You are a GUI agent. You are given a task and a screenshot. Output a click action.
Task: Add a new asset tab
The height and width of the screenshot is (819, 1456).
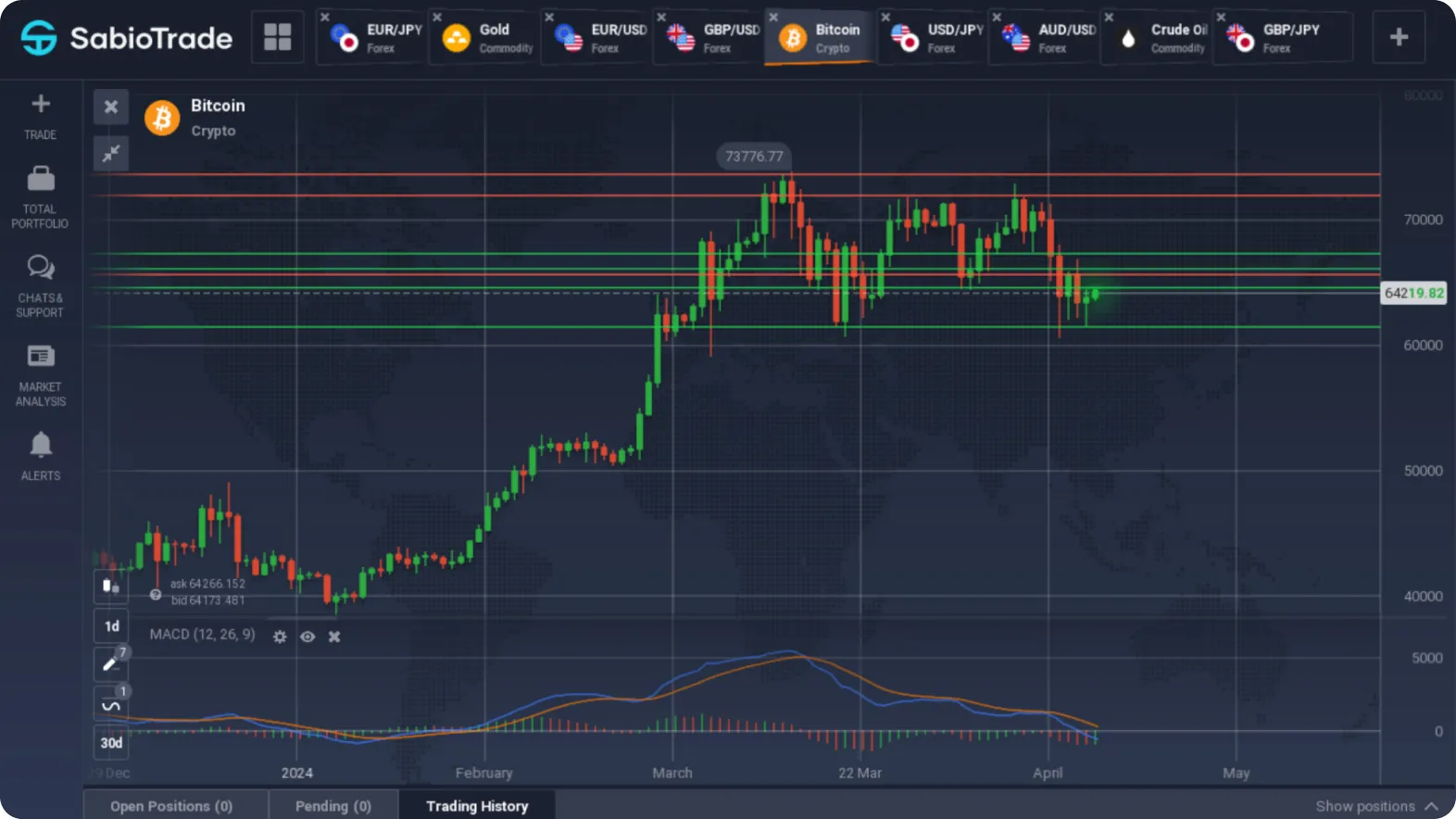pyautogui.click(x=1399, y=37)
